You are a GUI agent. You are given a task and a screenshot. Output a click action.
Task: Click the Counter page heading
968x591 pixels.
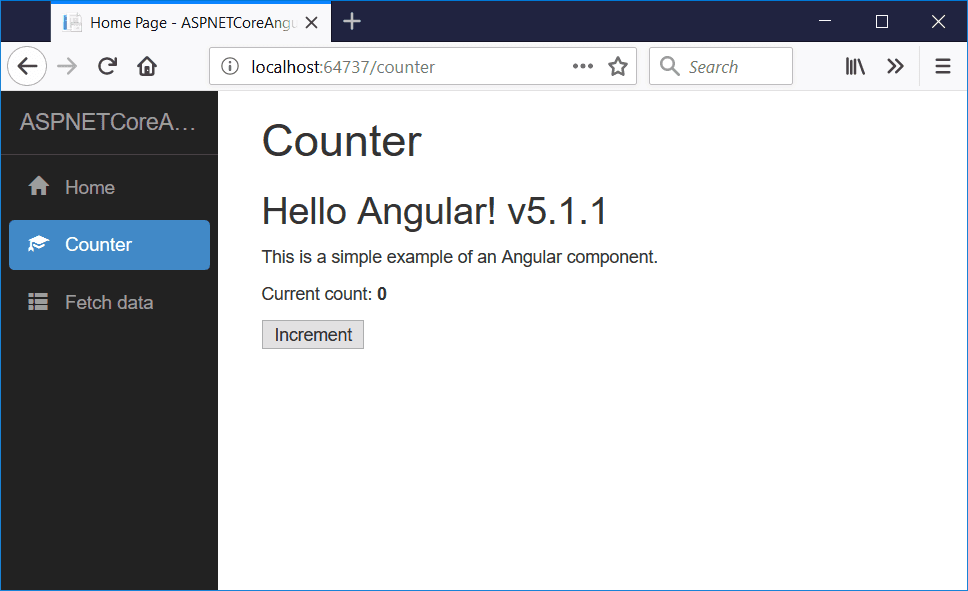click(341, 141)
